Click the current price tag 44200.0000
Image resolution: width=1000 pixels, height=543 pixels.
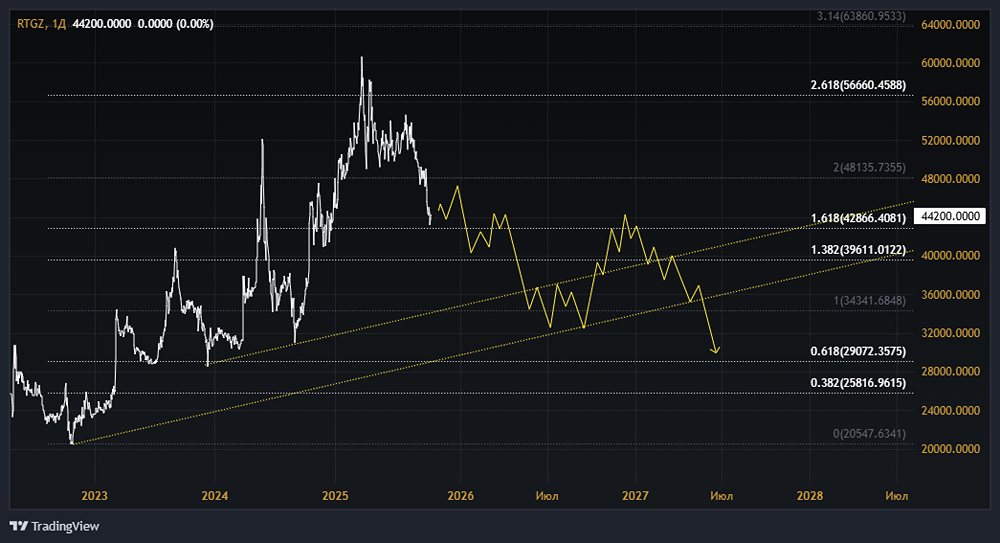click(x=950, y=216)
